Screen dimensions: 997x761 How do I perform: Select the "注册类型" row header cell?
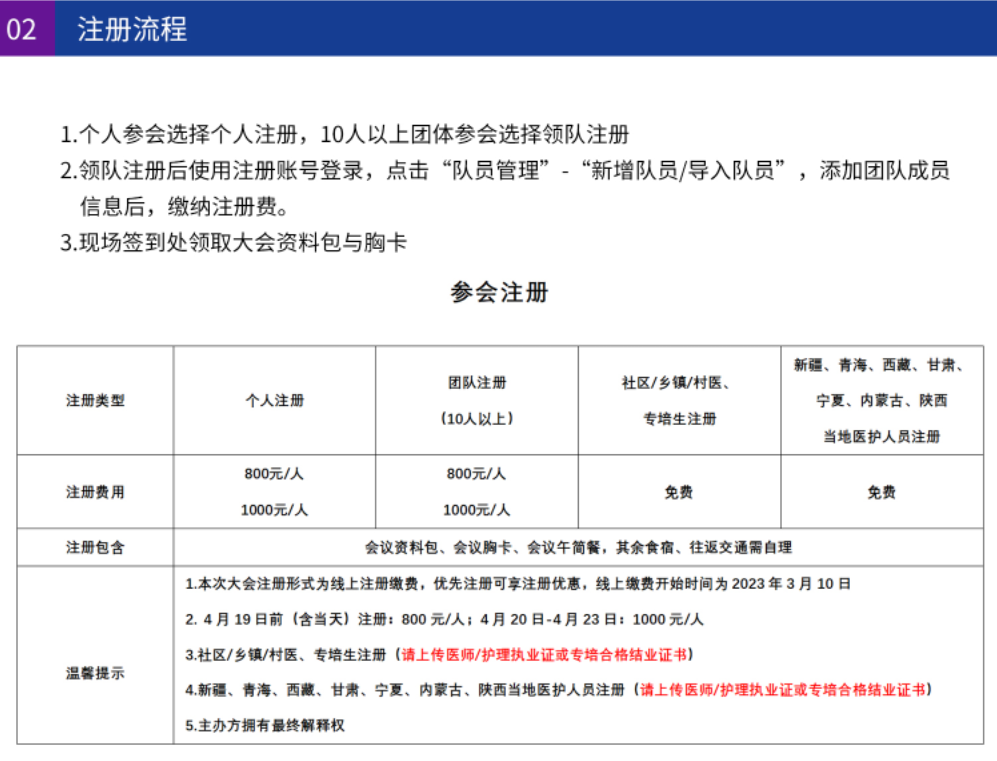tap(95, 400)
